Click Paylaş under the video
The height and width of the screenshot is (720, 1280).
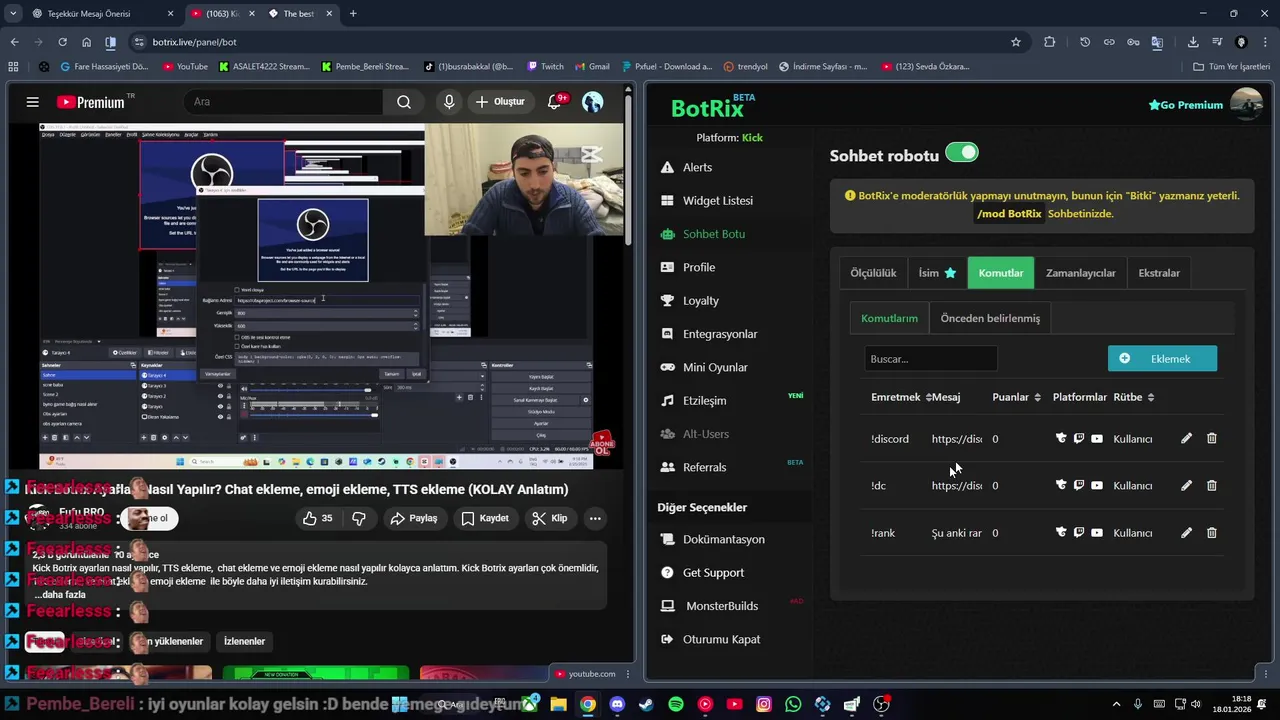click(414, 518)
